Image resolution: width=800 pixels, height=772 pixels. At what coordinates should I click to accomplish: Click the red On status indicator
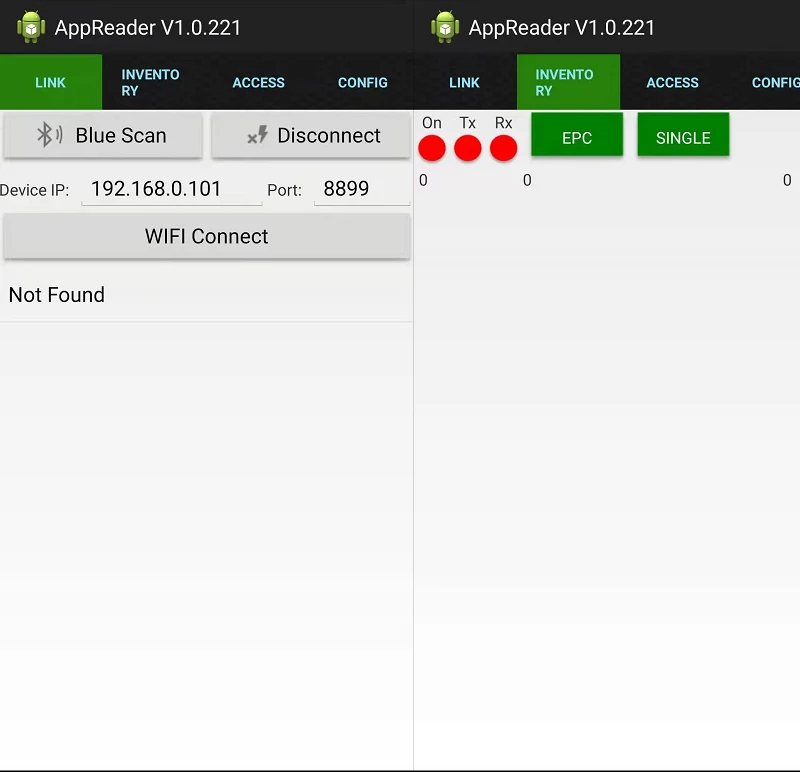click(x=432, y=148)
